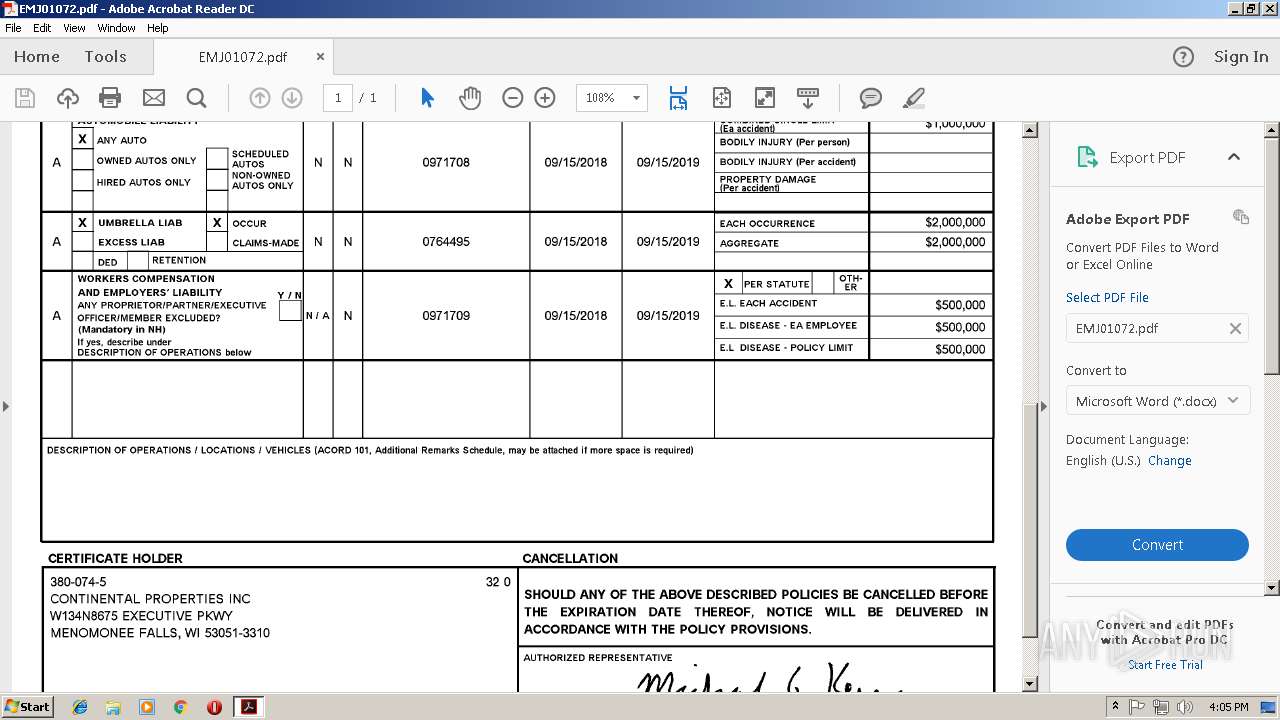Click the blue Convert button

coord(1157,545)
